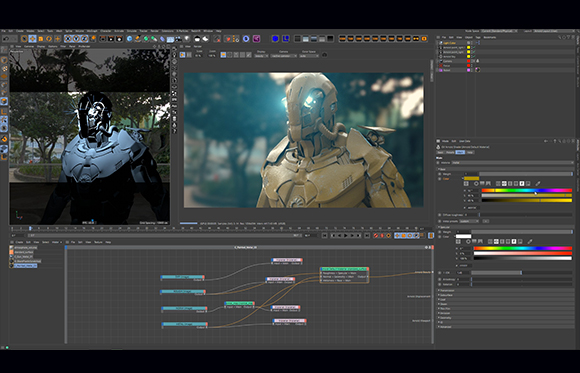Viewport: 580px width, 373px height.
Task: Click the Specular color white swatch
Action: pyautogui.click(x=463, y=236)
